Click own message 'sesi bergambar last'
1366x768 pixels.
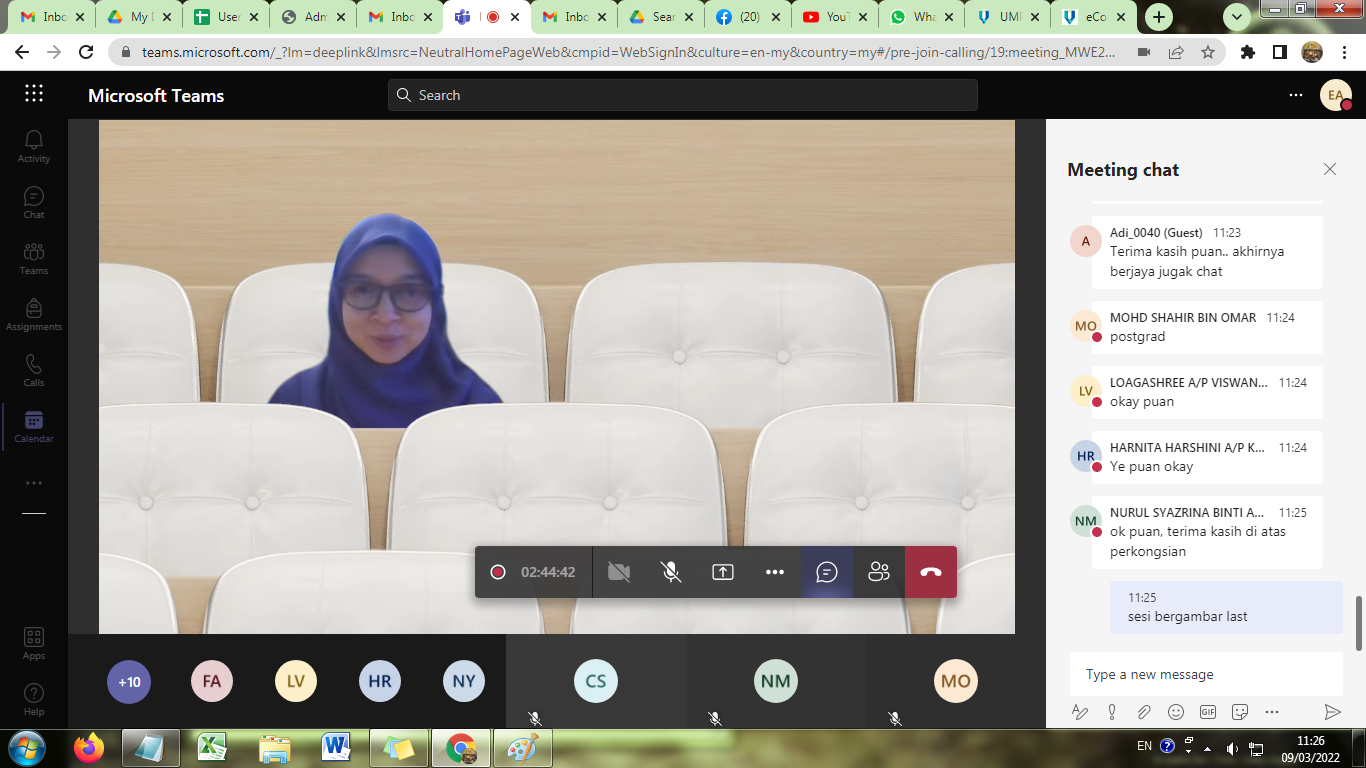tap(1226, 607)
